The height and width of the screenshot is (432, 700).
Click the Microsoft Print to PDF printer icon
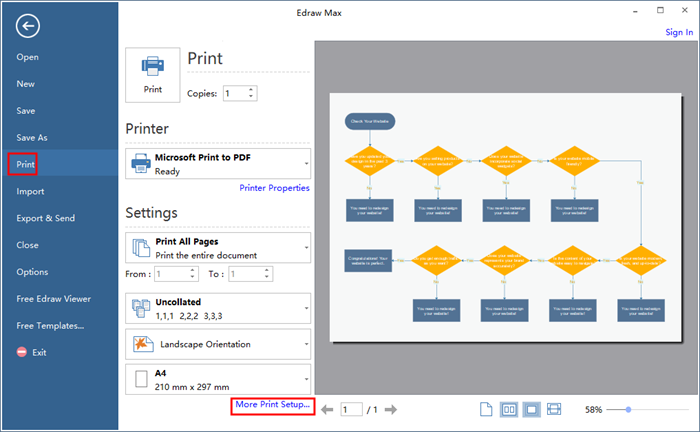(141, 163)
